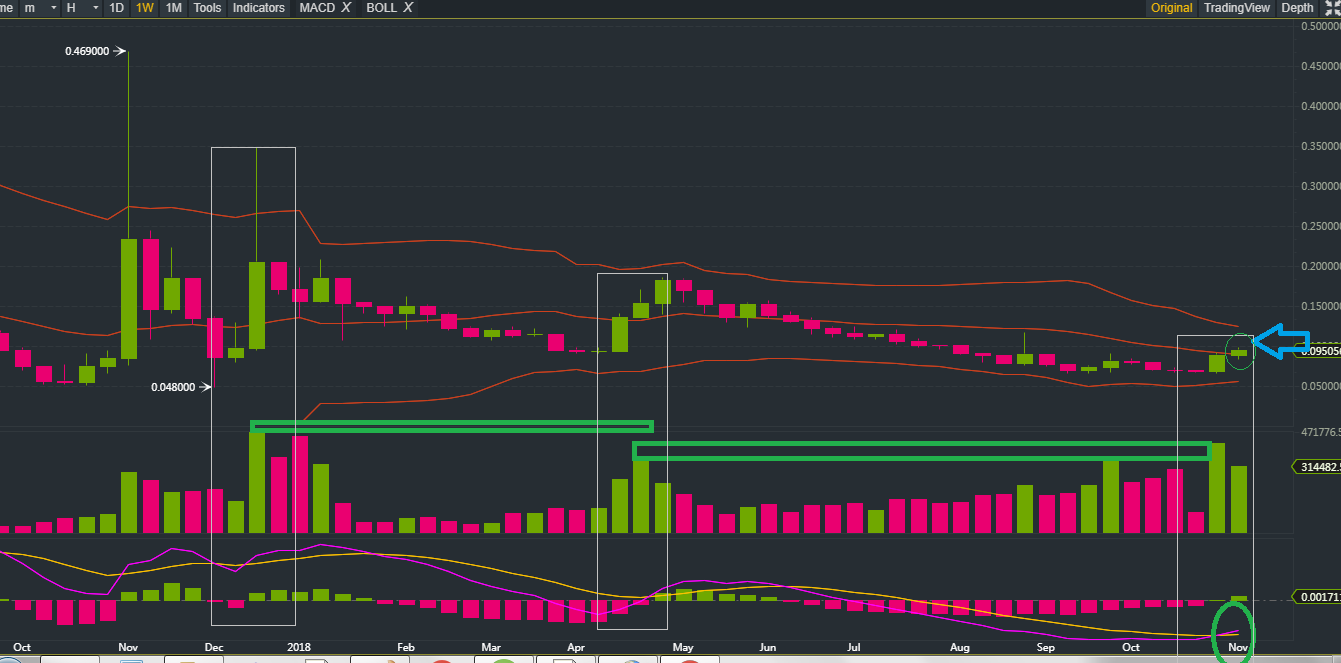Toggle fullscreen chart icon
The image size is (1341, 663).
1332,8
